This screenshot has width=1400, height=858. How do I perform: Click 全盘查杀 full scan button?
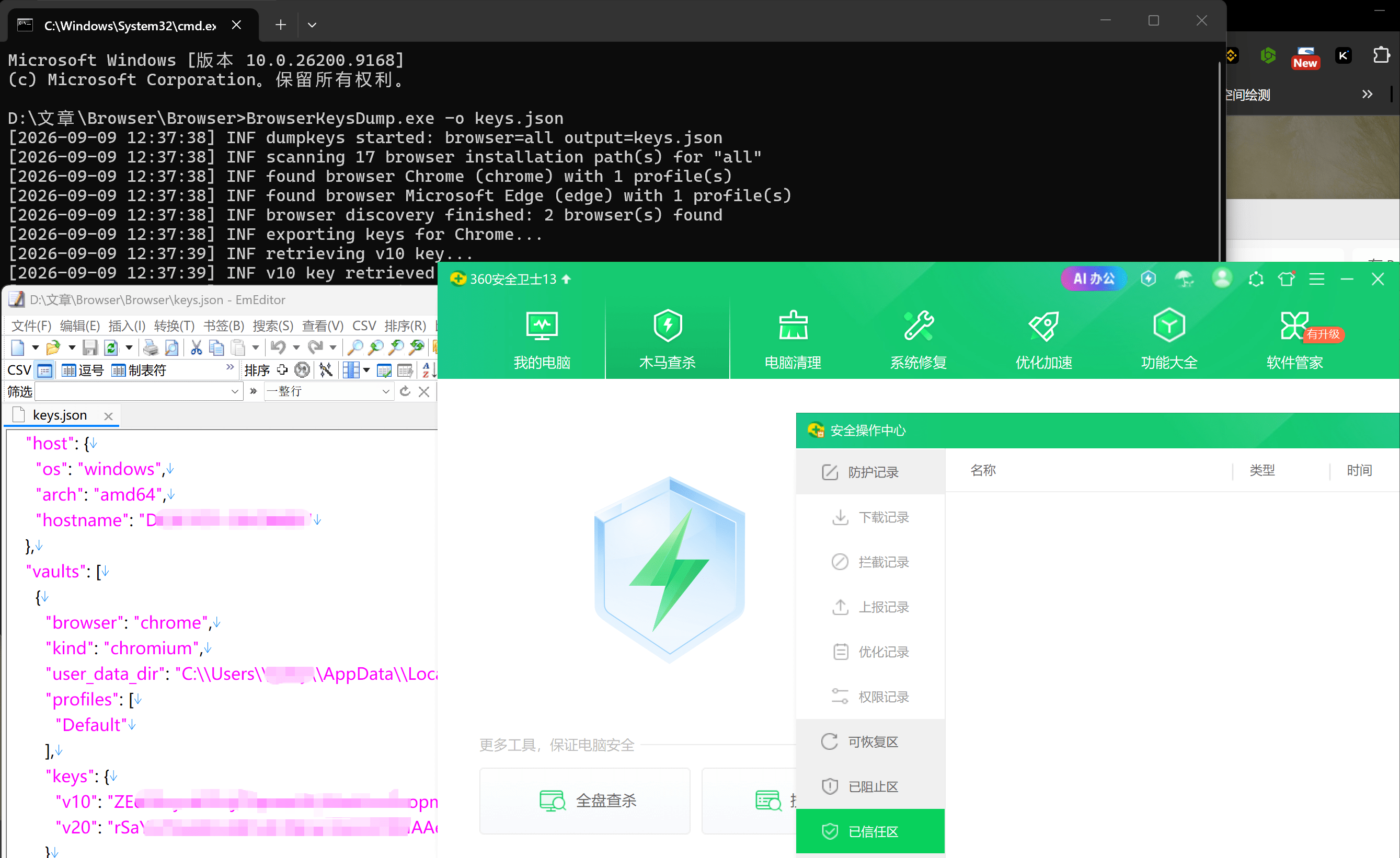click(584, 801)
